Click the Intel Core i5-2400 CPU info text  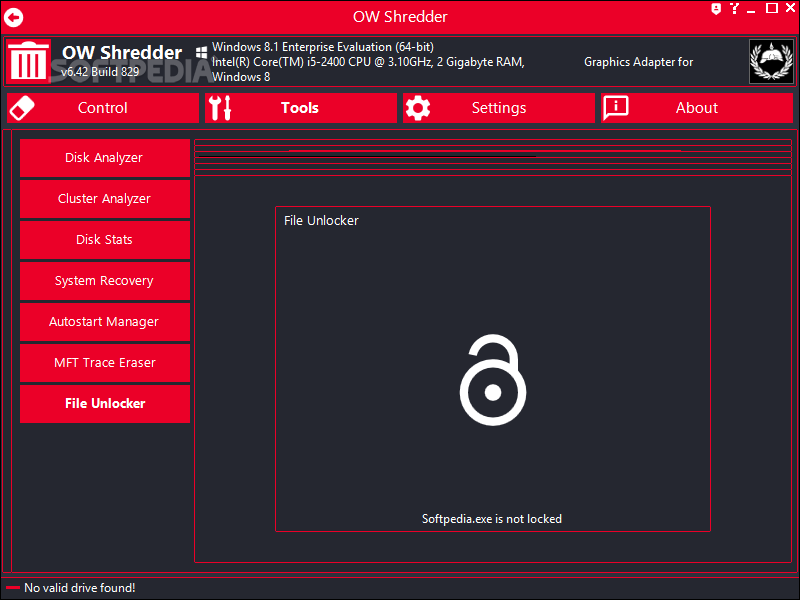(368, 62)
